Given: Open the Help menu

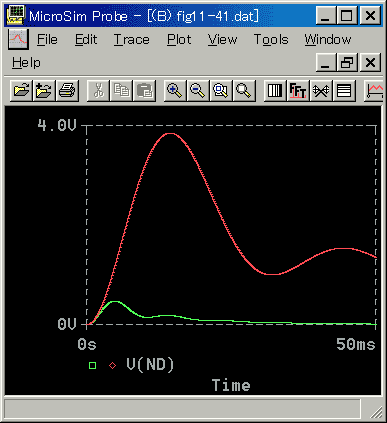Looking at the screenshot, I should 26,63.
